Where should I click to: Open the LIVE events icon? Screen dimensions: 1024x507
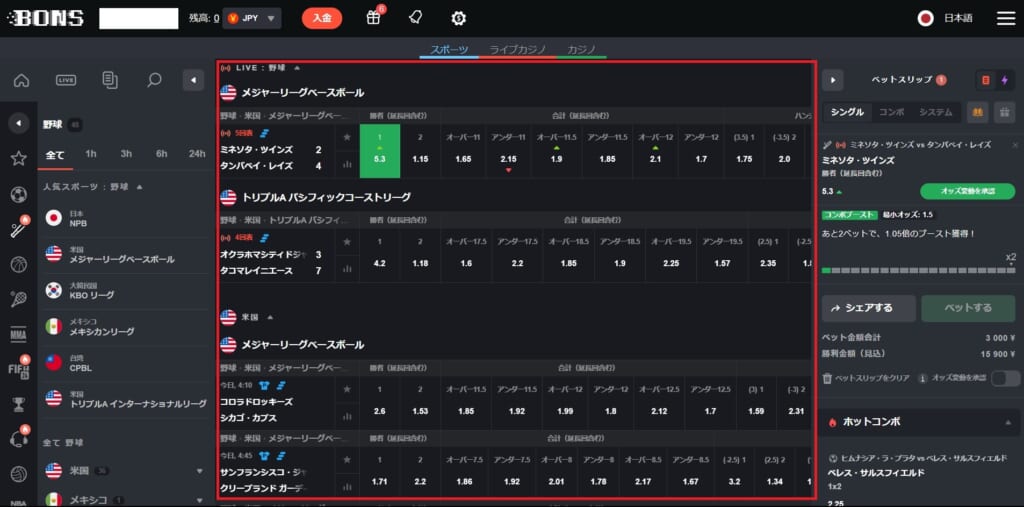coord(66,80)
